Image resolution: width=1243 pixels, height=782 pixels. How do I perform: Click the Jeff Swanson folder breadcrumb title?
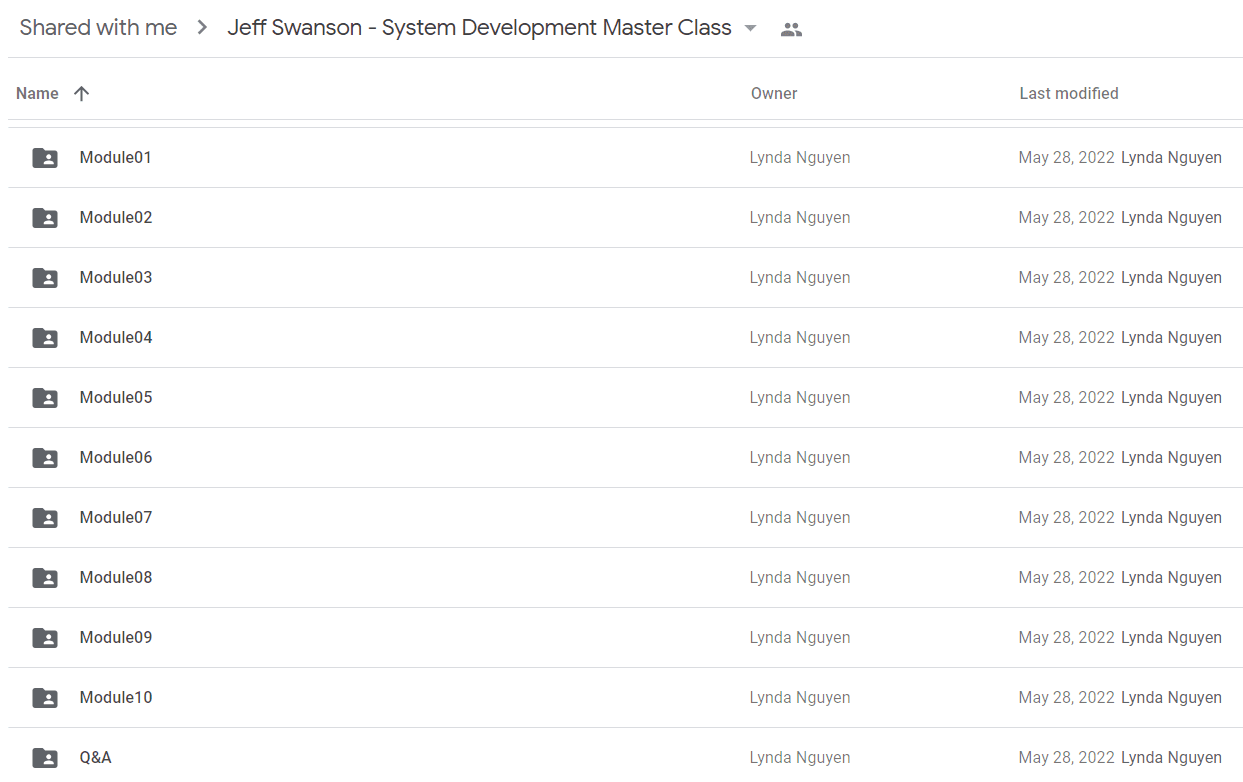click(x=479, y=28)
